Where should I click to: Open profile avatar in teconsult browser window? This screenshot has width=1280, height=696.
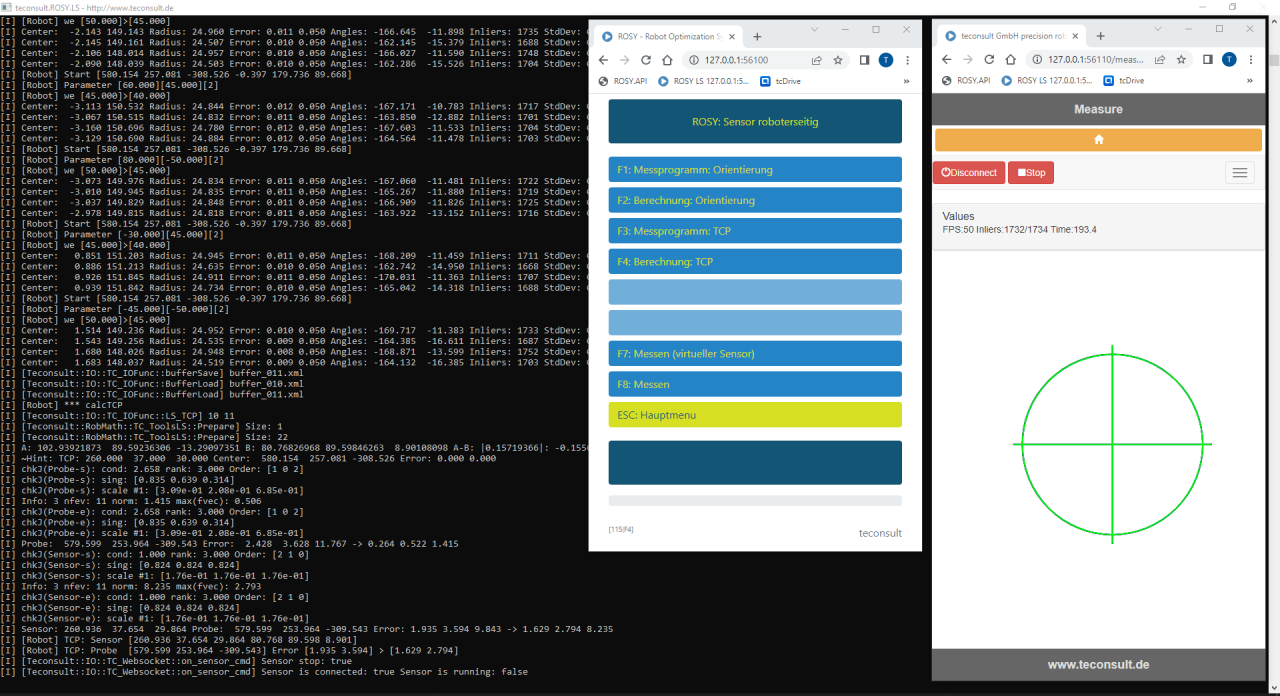pyautogui.click(x=1229, y=60)
